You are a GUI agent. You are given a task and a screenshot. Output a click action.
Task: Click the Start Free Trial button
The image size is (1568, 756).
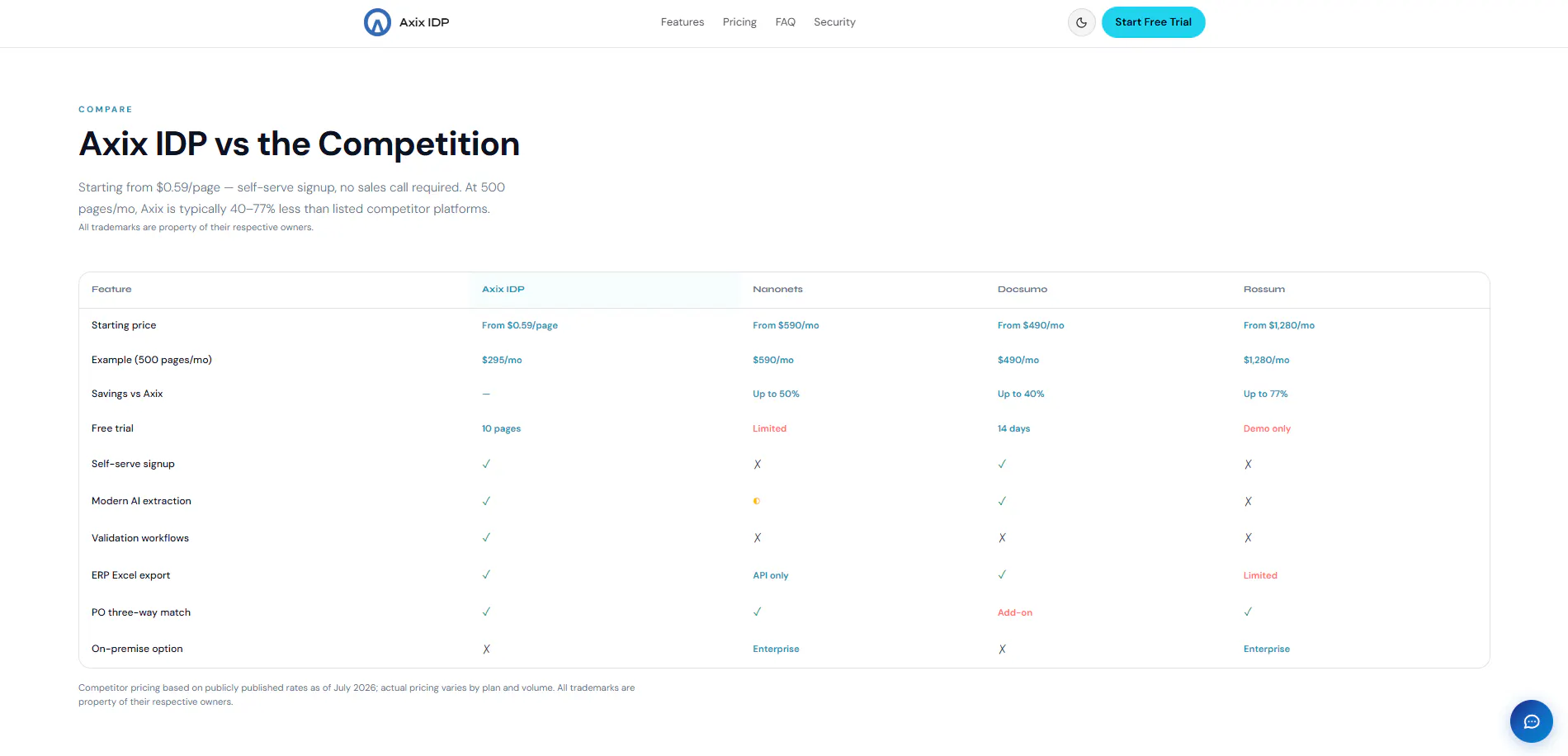point(1153,22)
